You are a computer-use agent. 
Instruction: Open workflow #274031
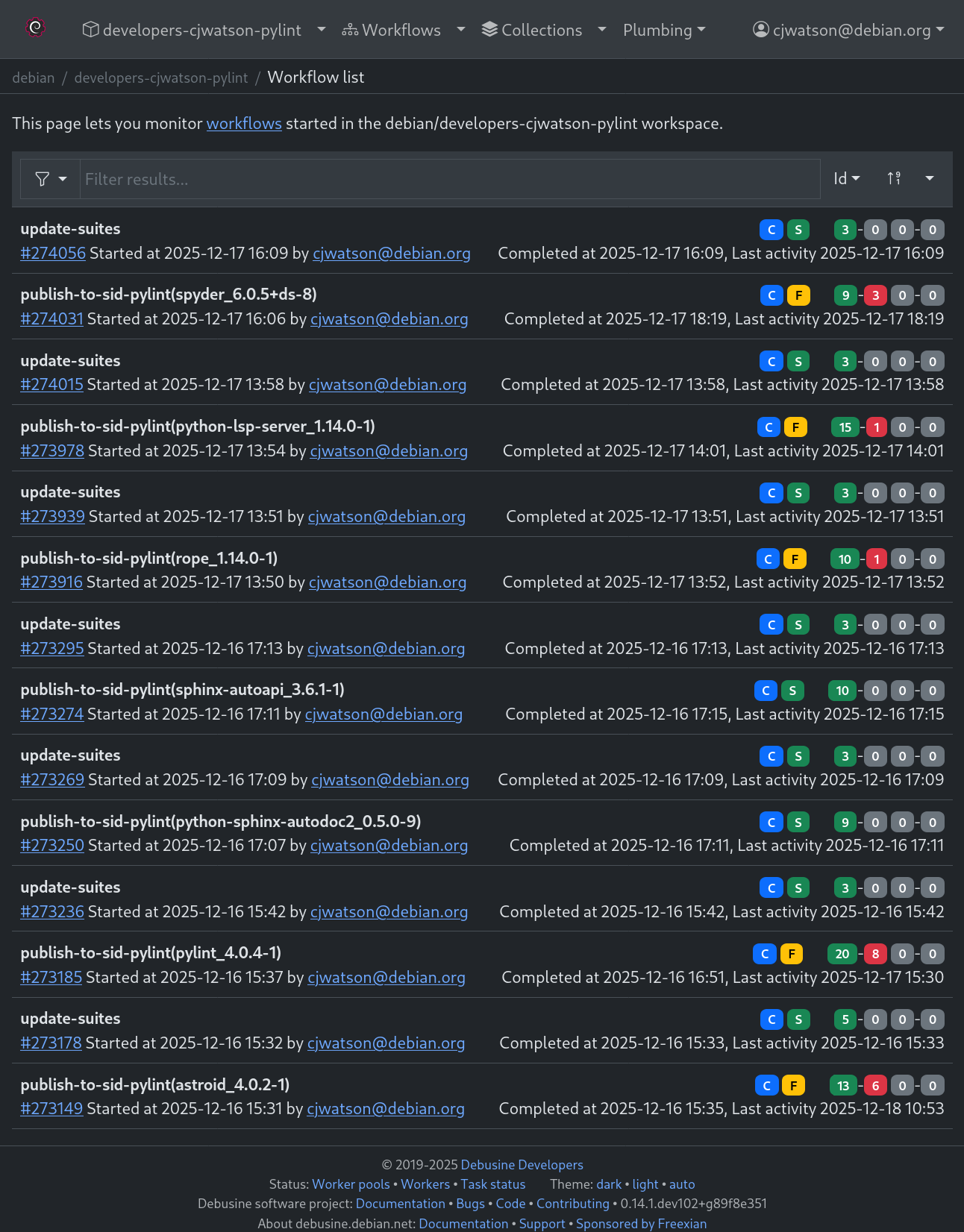pyautogui.click(x=52, y=319)
